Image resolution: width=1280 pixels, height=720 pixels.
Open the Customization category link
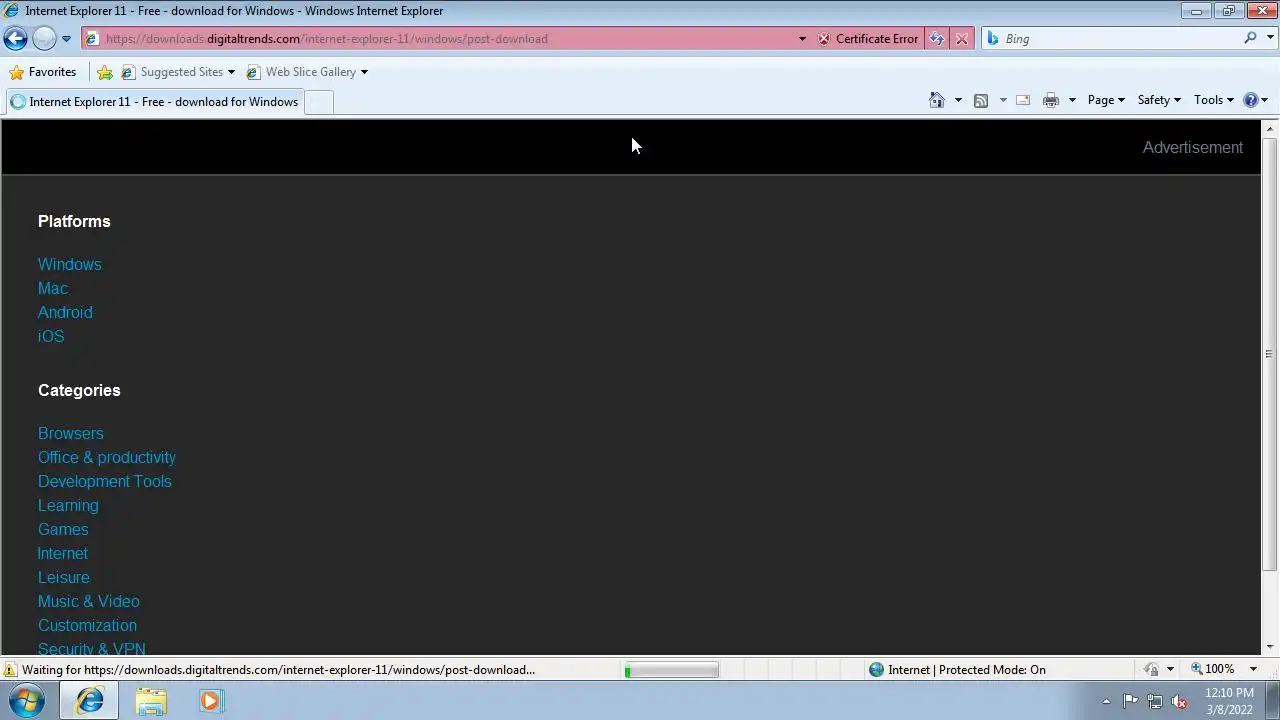click(x=88, y=625)
